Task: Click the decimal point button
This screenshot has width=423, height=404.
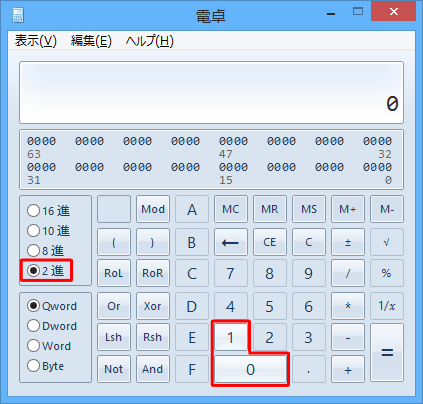Action: click(309, 369)
